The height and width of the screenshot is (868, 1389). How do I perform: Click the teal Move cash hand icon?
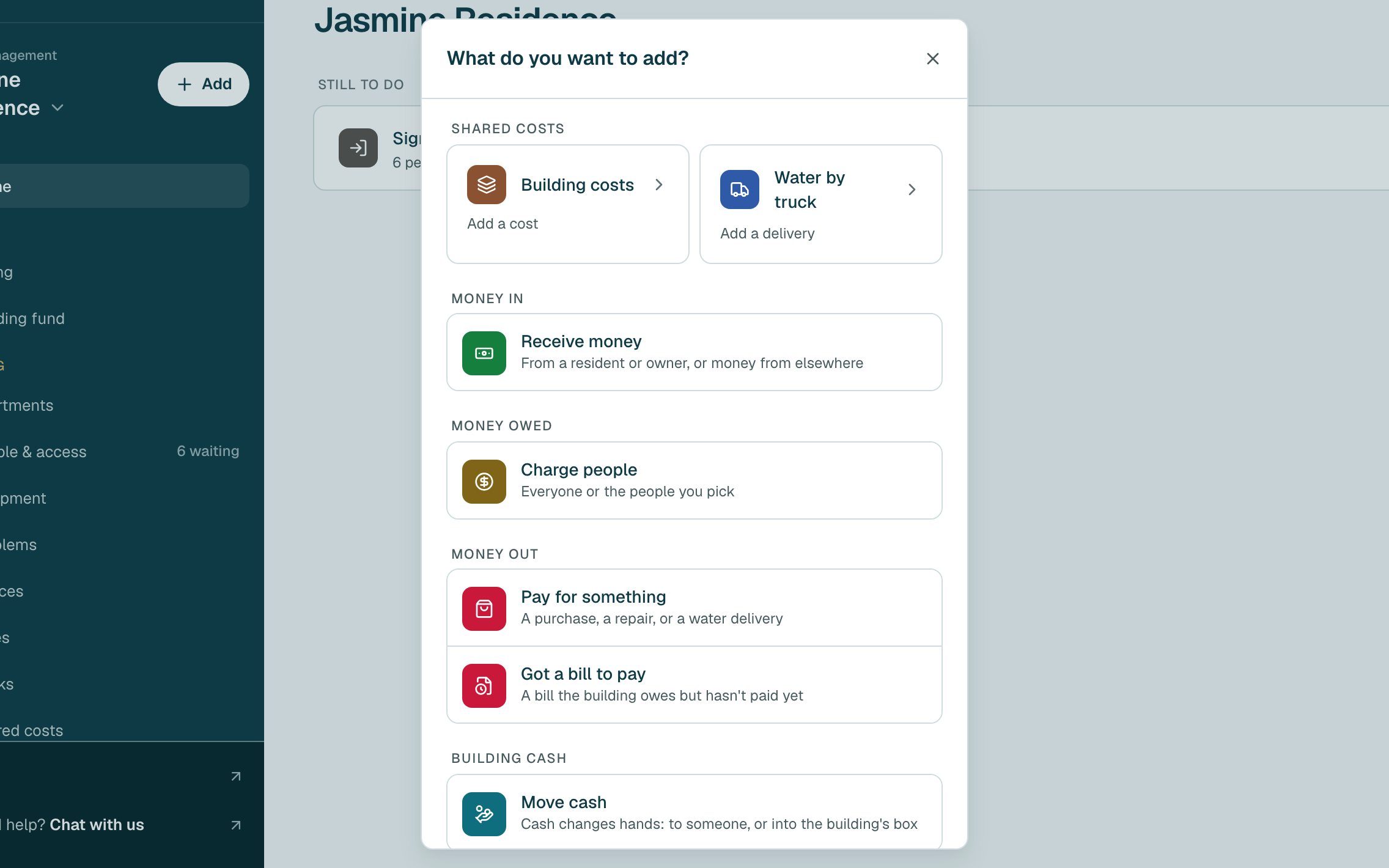click(x=484, y=814)
